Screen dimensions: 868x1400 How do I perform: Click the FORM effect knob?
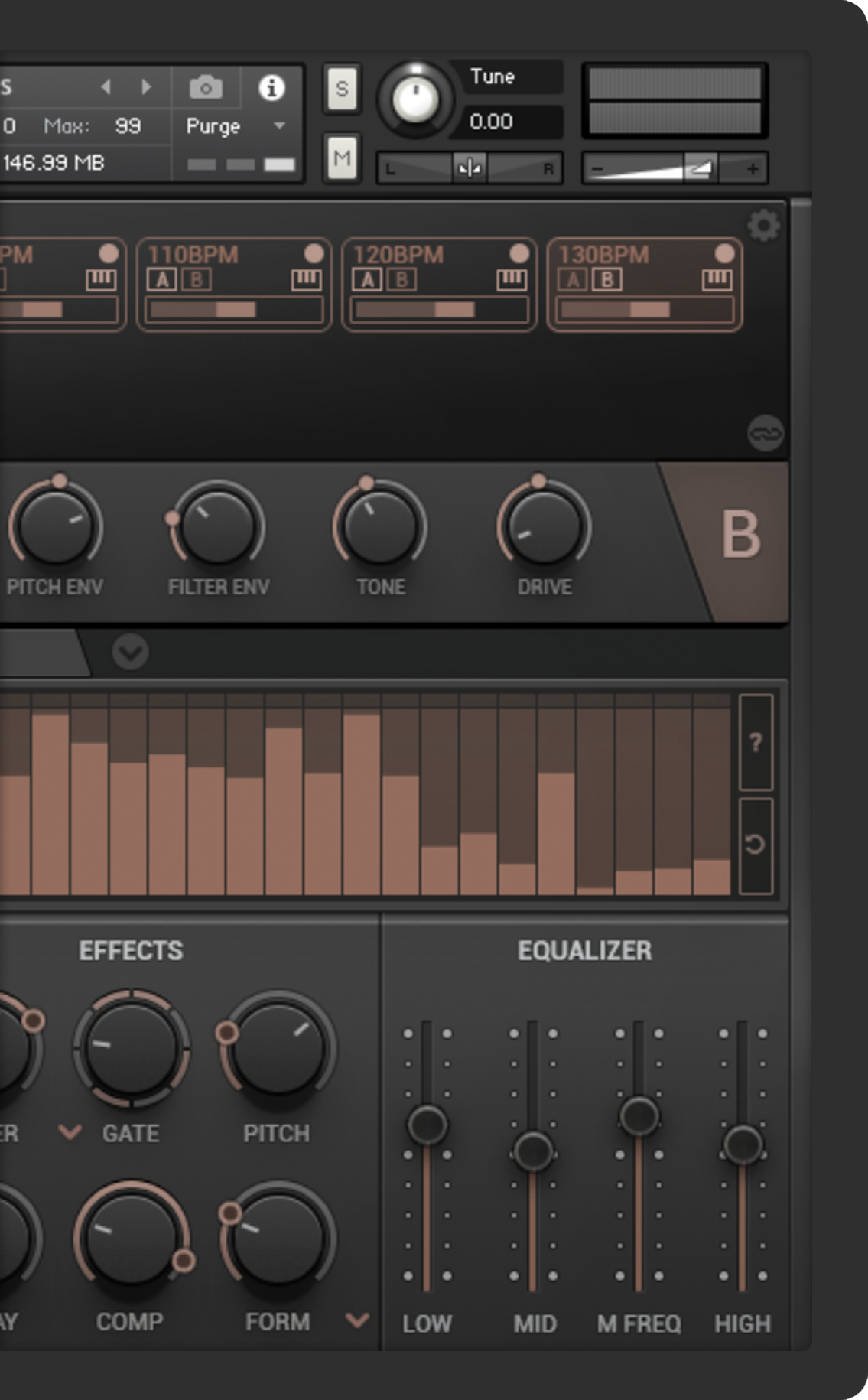(x=277, y=1239)
